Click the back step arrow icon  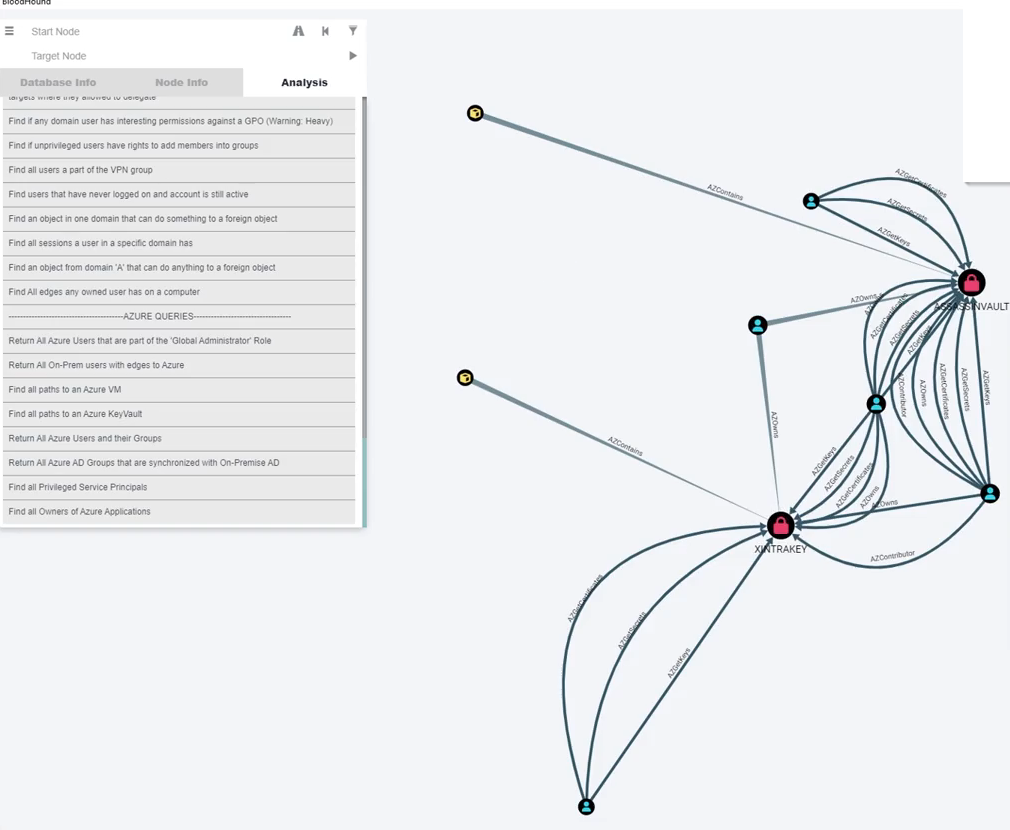click(325, 31)
